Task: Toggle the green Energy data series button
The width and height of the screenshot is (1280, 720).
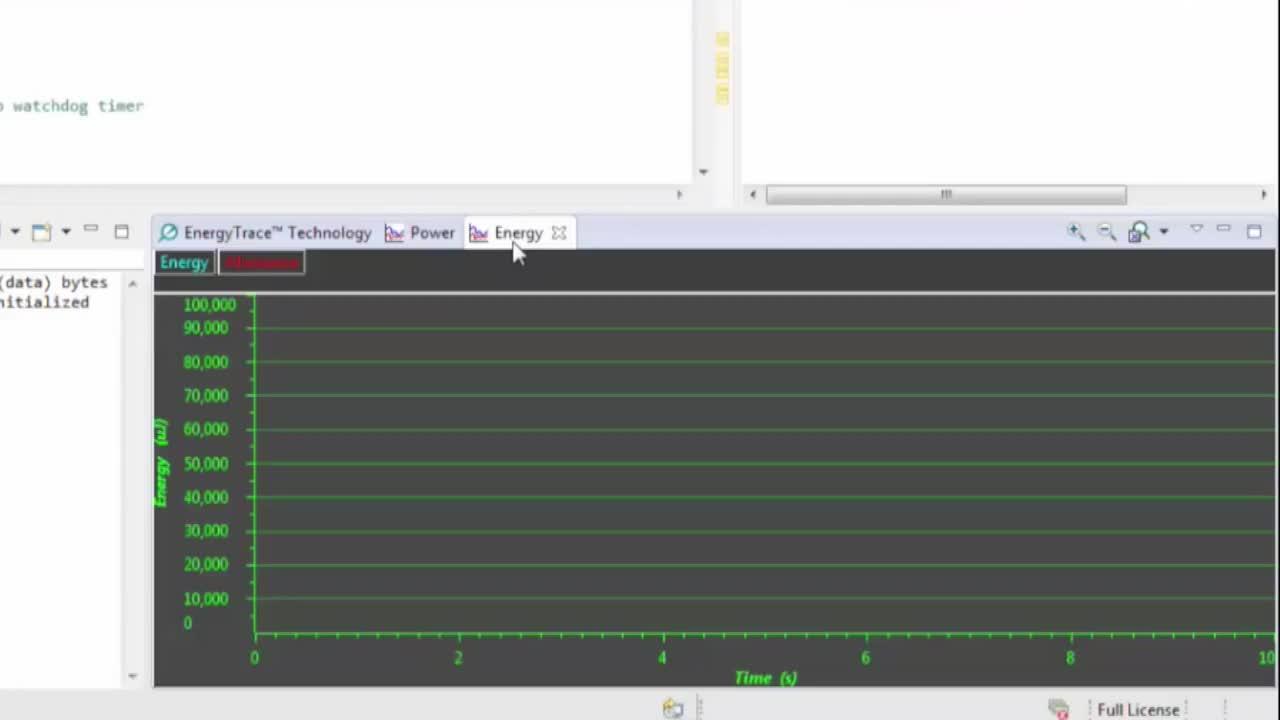Action: tap(184, 262)
